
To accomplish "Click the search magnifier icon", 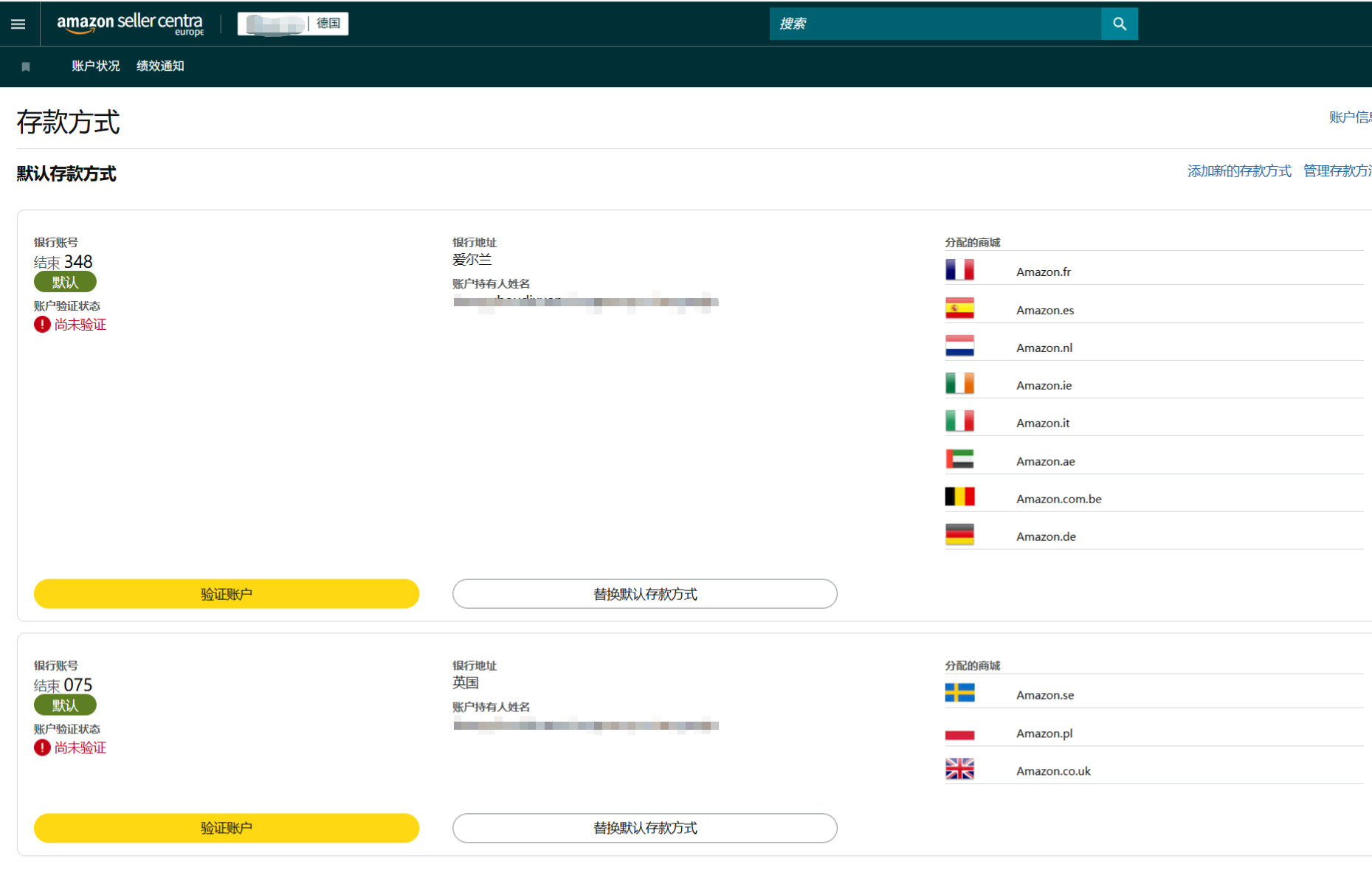I will pyautogui.click(x=1119, y=24).
